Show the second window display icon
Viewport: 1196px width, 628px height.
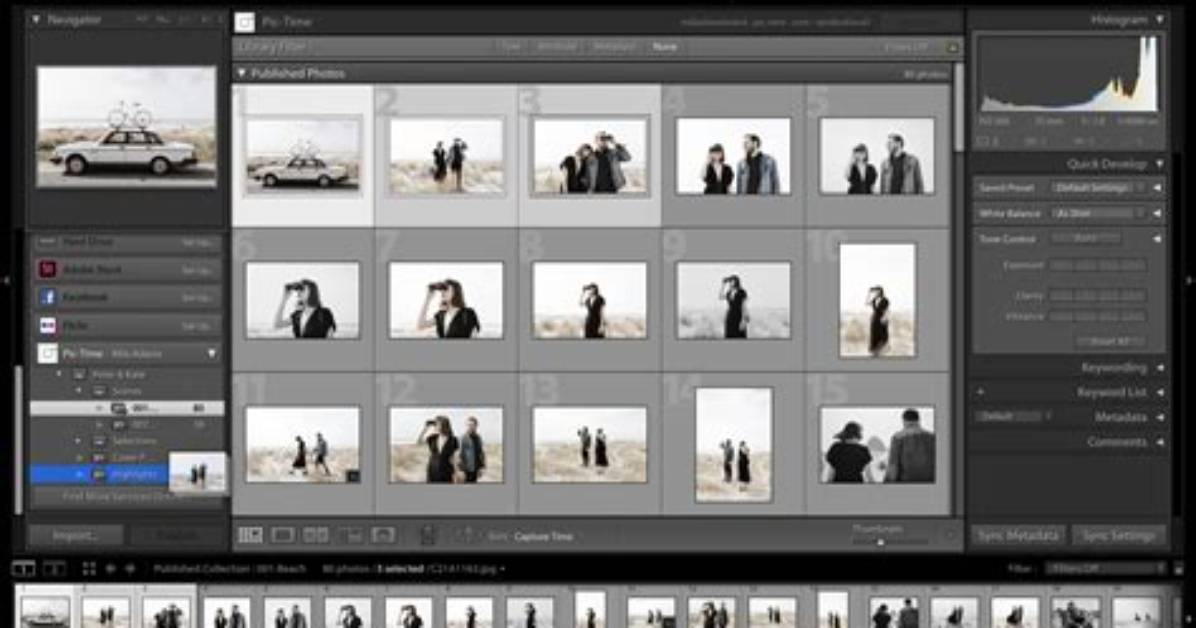coord(53,568)
